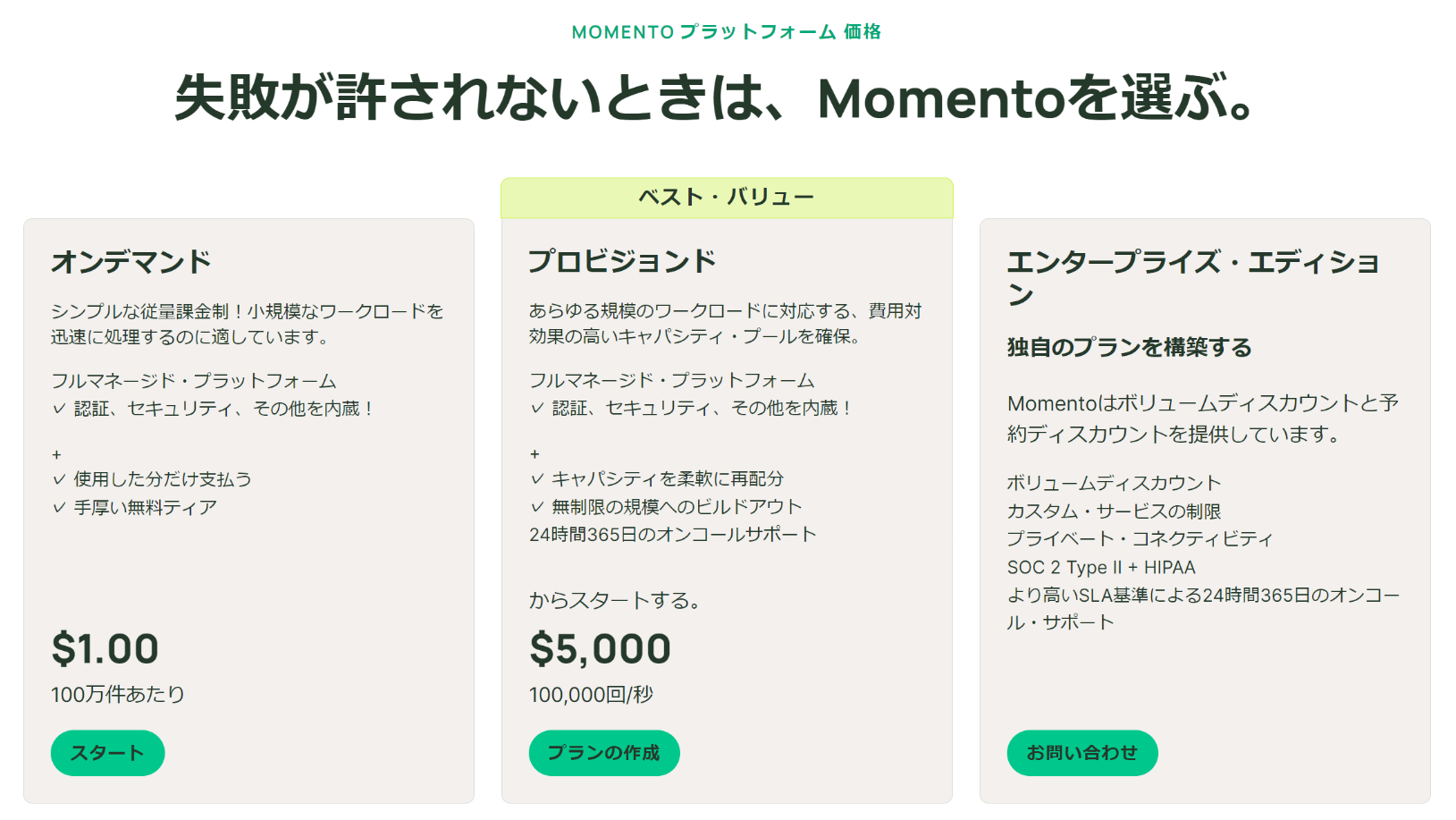Image resolution: width=1456 pixels, height=820 pixels.
Task: Click the スタート button in the On-Demand card
Action: point(107,753)
